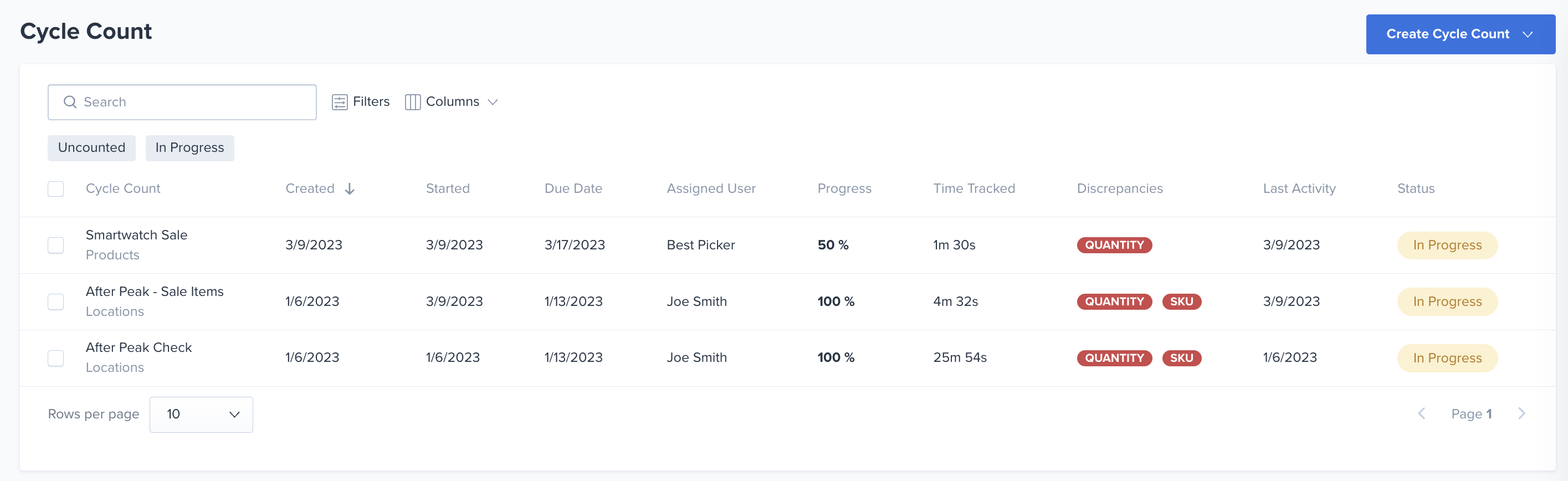Click the Columns grid icon

click(x=413, y=101)
